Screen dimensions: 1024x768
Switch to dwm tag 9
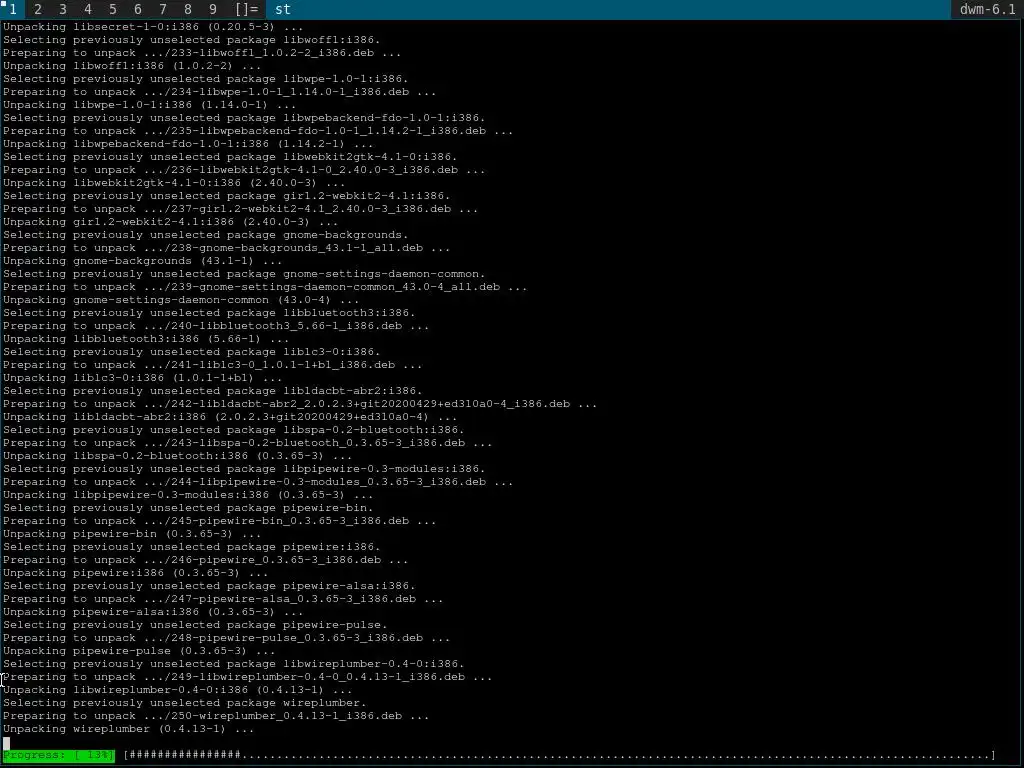pyautogui.click(x=213, y=9)
